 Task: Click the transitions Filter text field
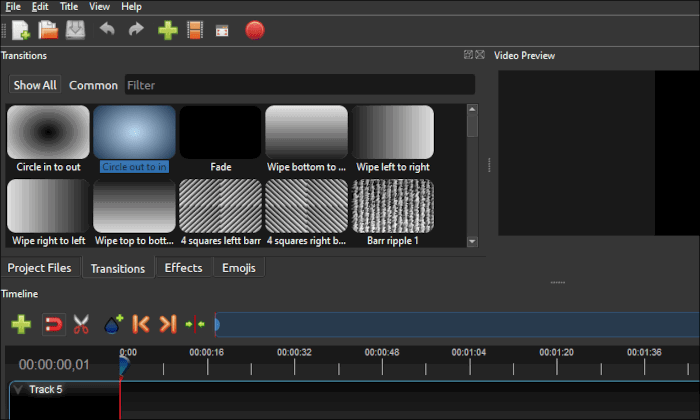[x=300, y=85]
